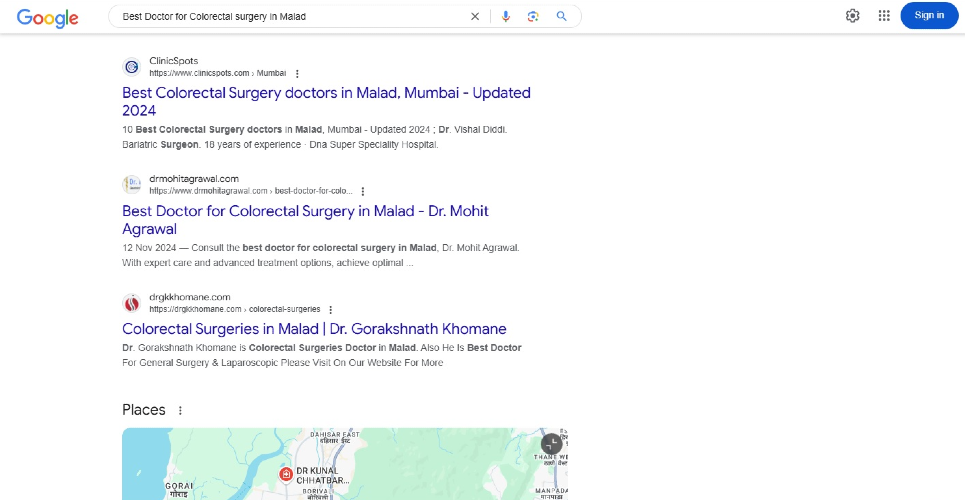Click the '12 Nov 2024' snippet text
This screenshot has height=500, width=965.
(149, 248)
